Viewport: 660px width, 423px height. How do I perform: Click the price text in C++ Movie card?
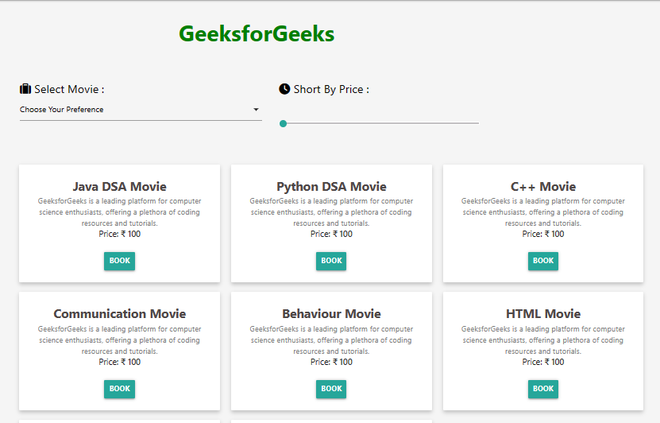click(x=543, y=234)
